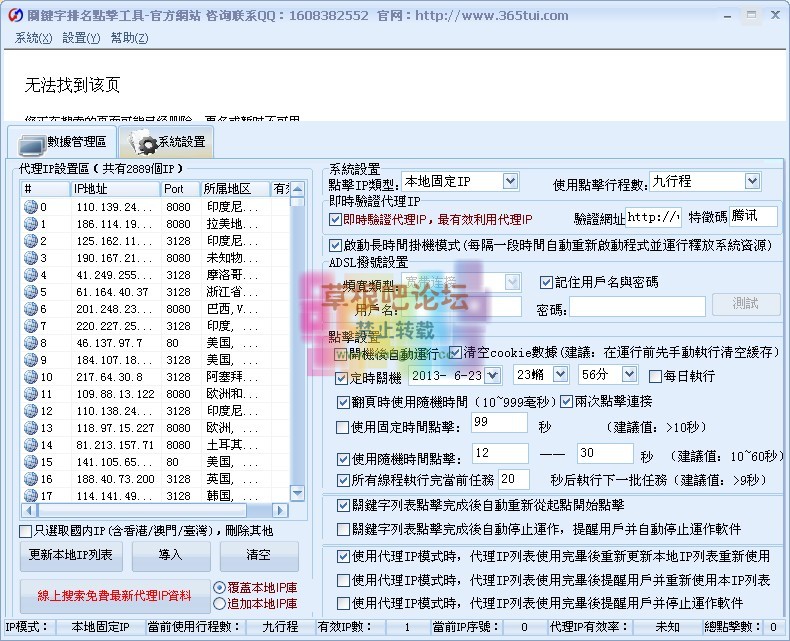Image resolution: width=790 pixels, height=641 pixels.
Task: Open 系統(X) menu
Action: pos(33,38)
